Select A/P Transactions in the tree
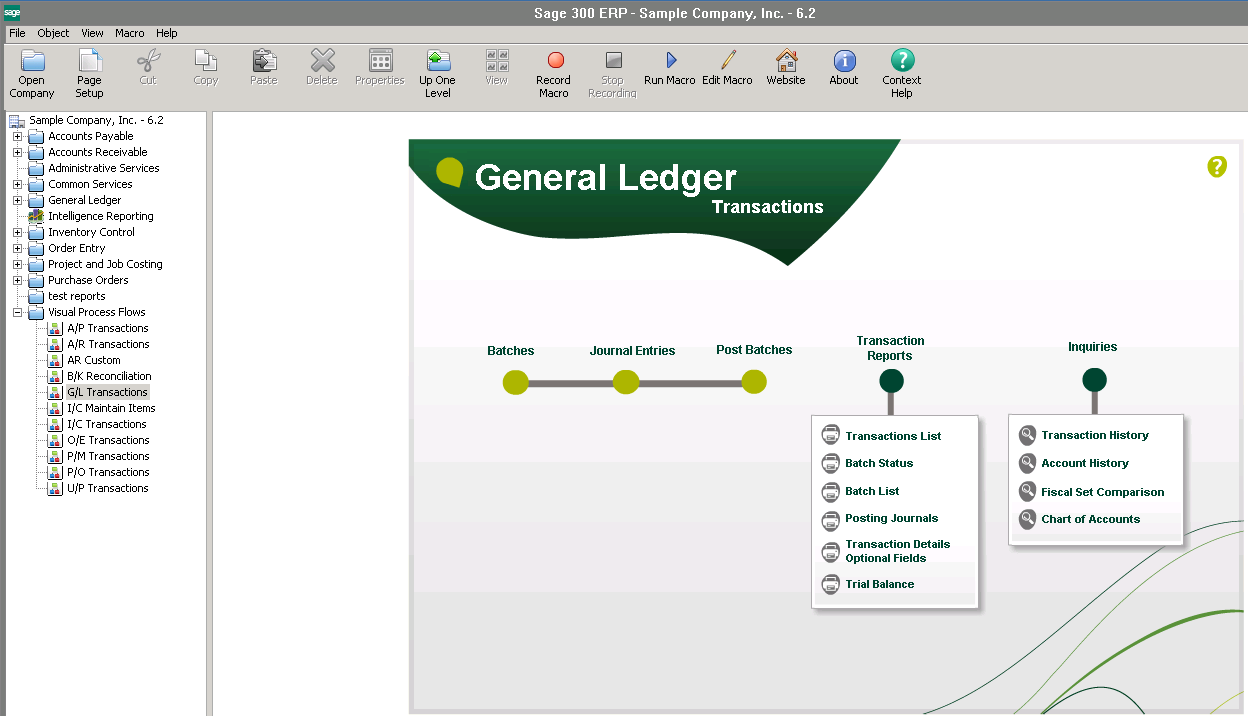The image size is (1248, 716). click(x=107, y=328)
